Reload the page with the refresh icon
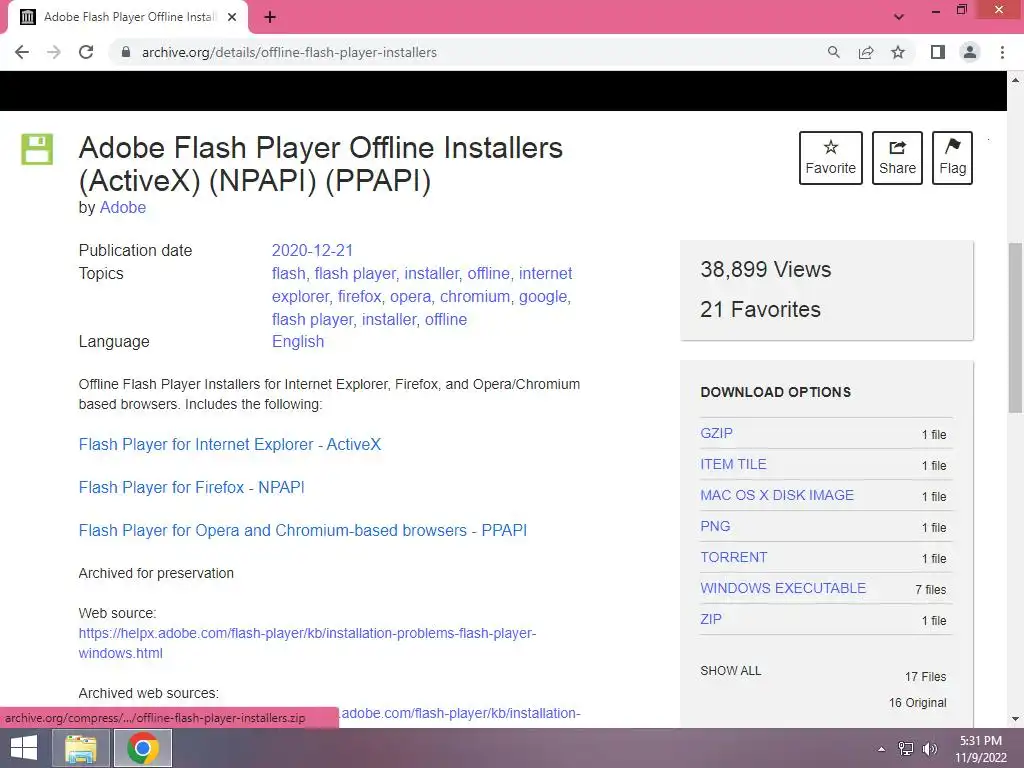This screenshot has width=1024, height=768. pos(86,52)
